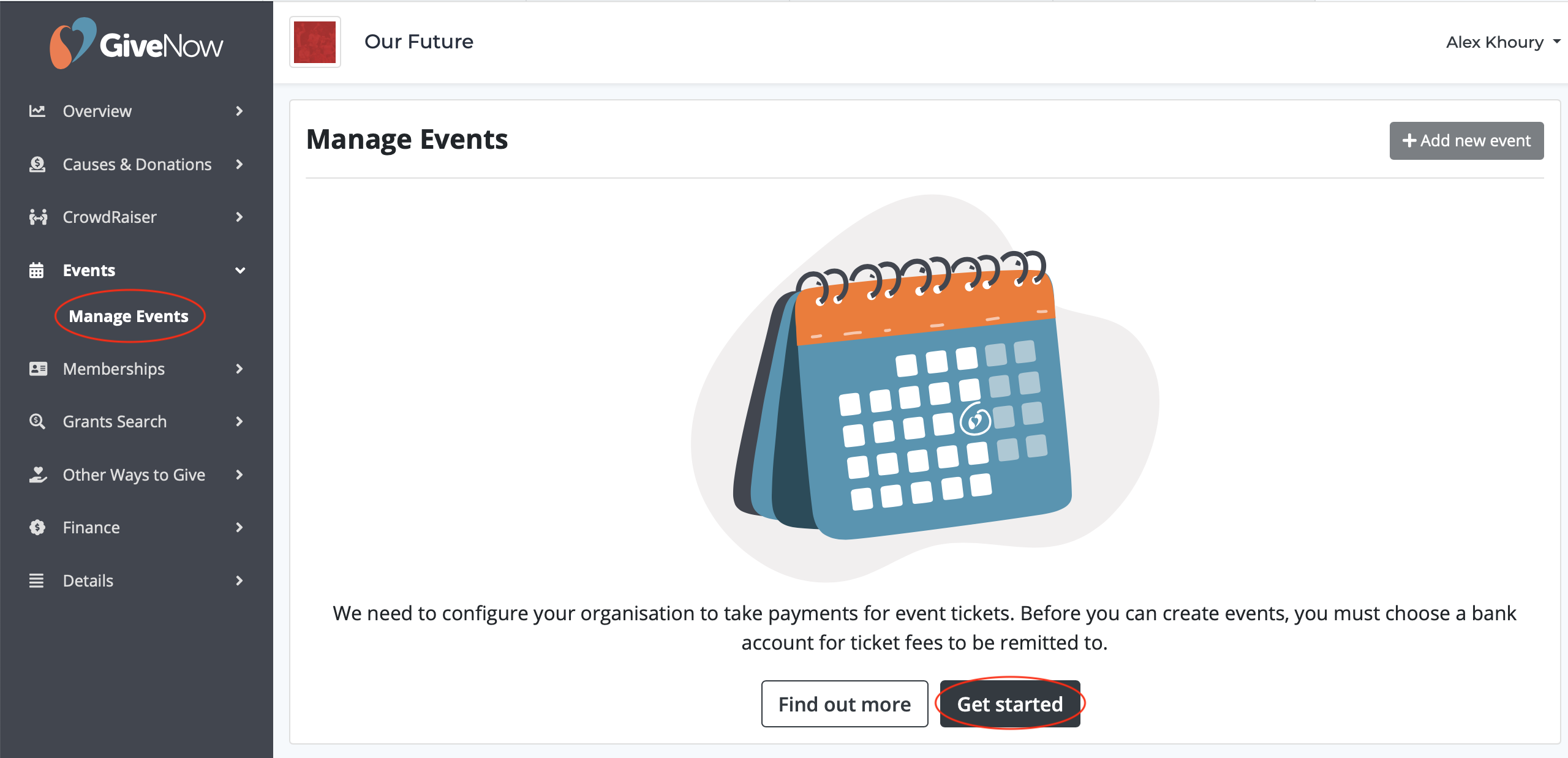
Task: Open the Alex Khoury user dropdown
Action: (x=1502, y=42)
